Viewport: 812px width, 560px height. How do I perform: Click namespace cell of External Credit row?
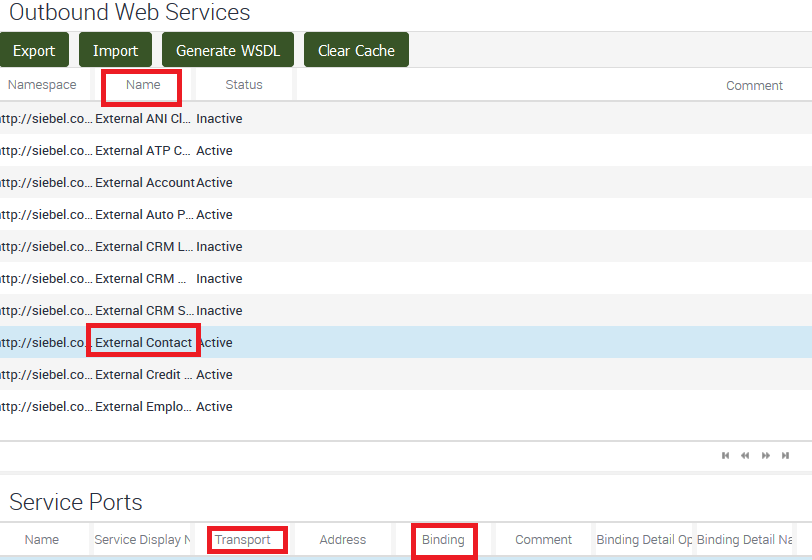tap(46, 375)
